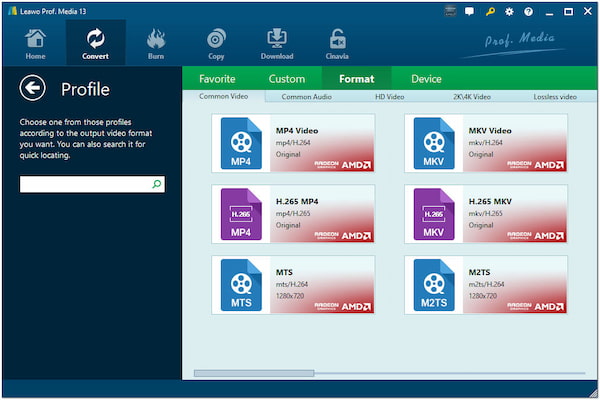Click the feedback speech bubble icon

pos(470,10)
